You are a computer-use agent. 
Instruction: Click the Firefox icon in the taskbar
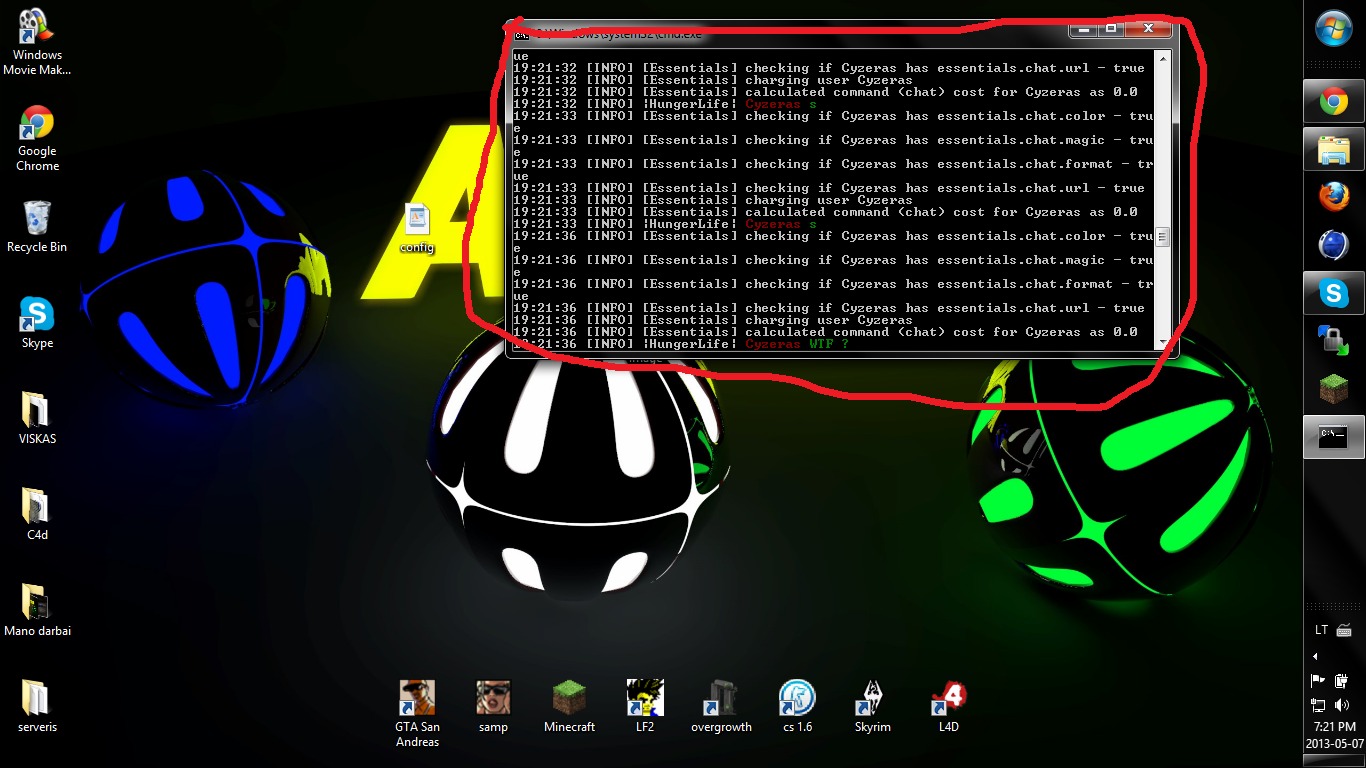point(1333,198)
